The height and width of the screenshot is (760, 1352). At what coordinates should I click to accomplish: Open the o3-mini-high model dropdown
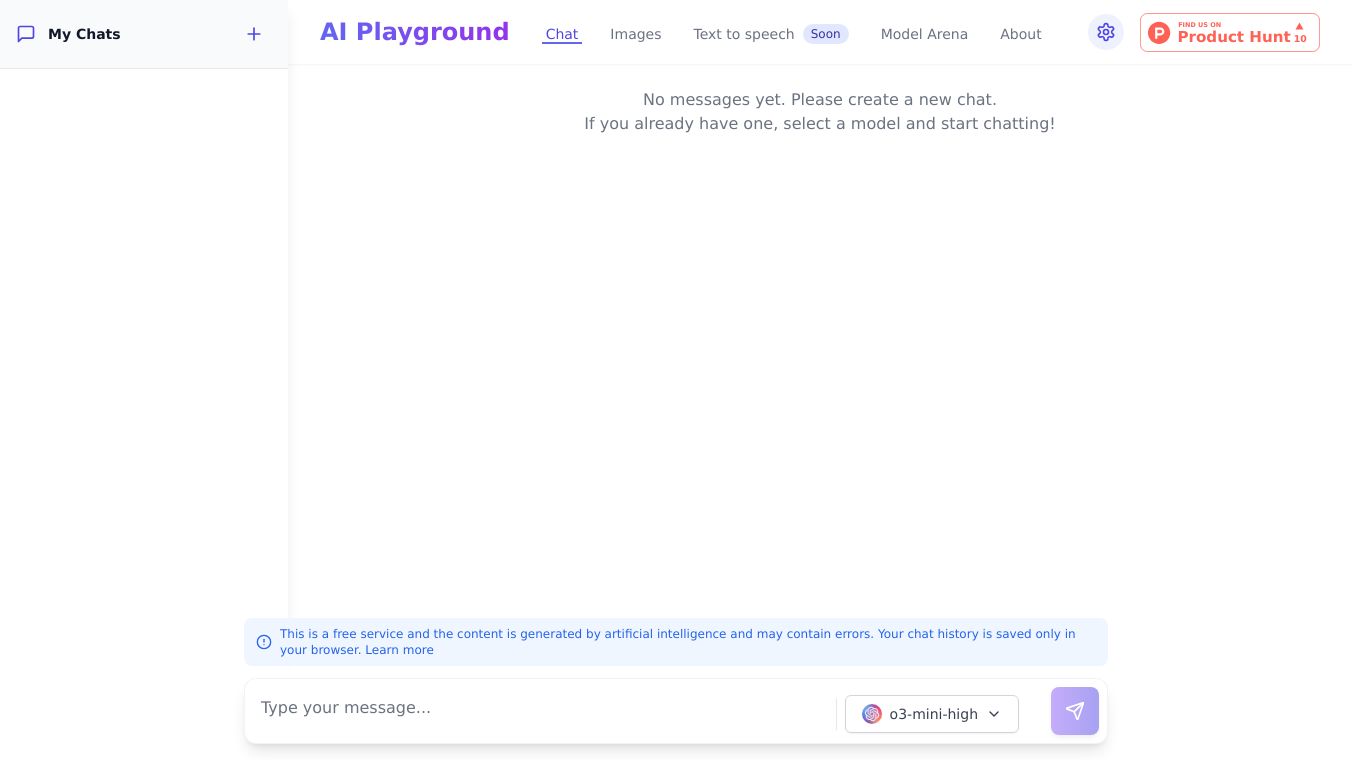[x=932, y=714]
